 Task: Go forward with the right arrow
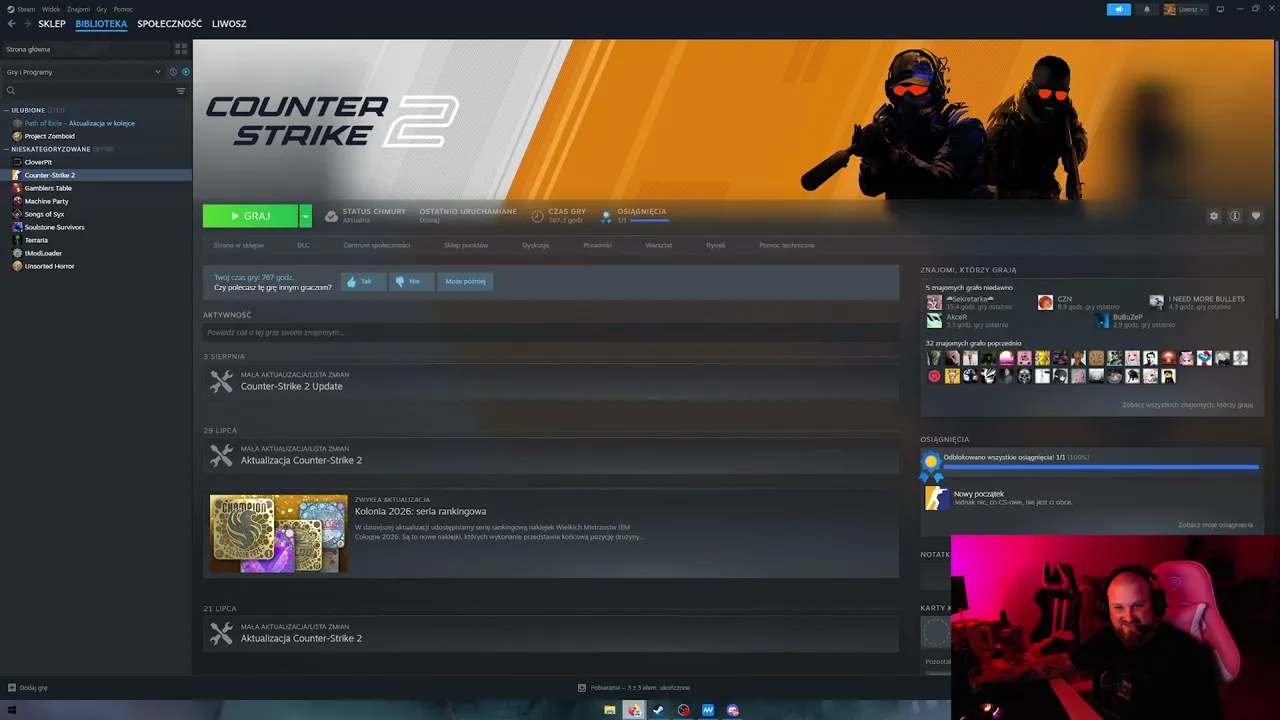pyautogui.click(x=27, y=24)
